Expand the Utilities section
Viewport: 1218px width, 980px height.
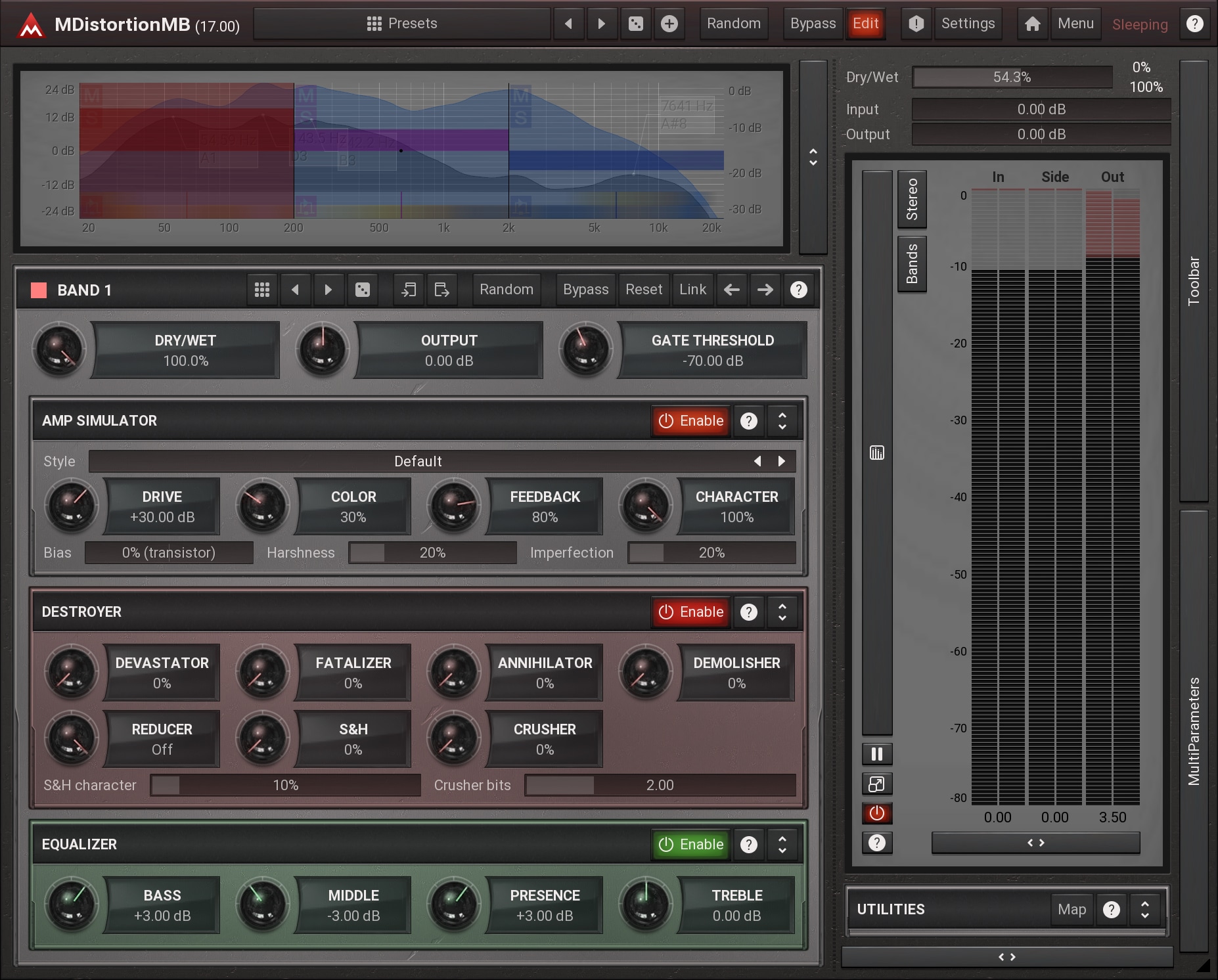(x=1144, y=909)
